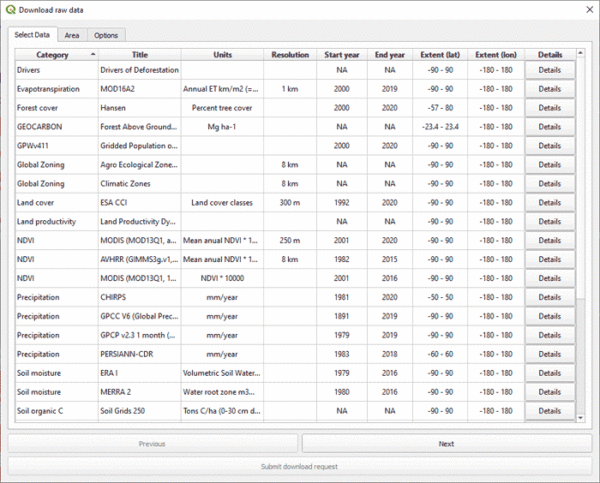
Task: Click the table scrollbar up arrow
Action: click(580, 53)
